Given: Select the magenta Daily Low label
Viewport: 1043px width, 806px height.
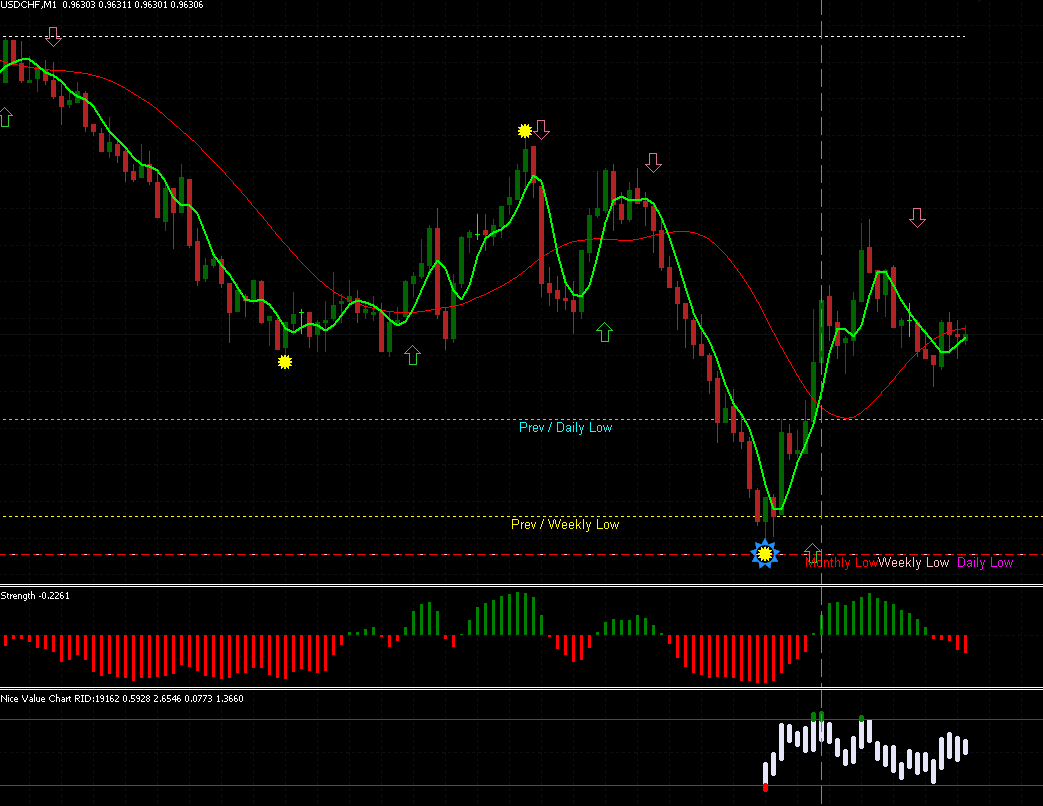Looking at the screenshot, I should [x=985, y=563].
